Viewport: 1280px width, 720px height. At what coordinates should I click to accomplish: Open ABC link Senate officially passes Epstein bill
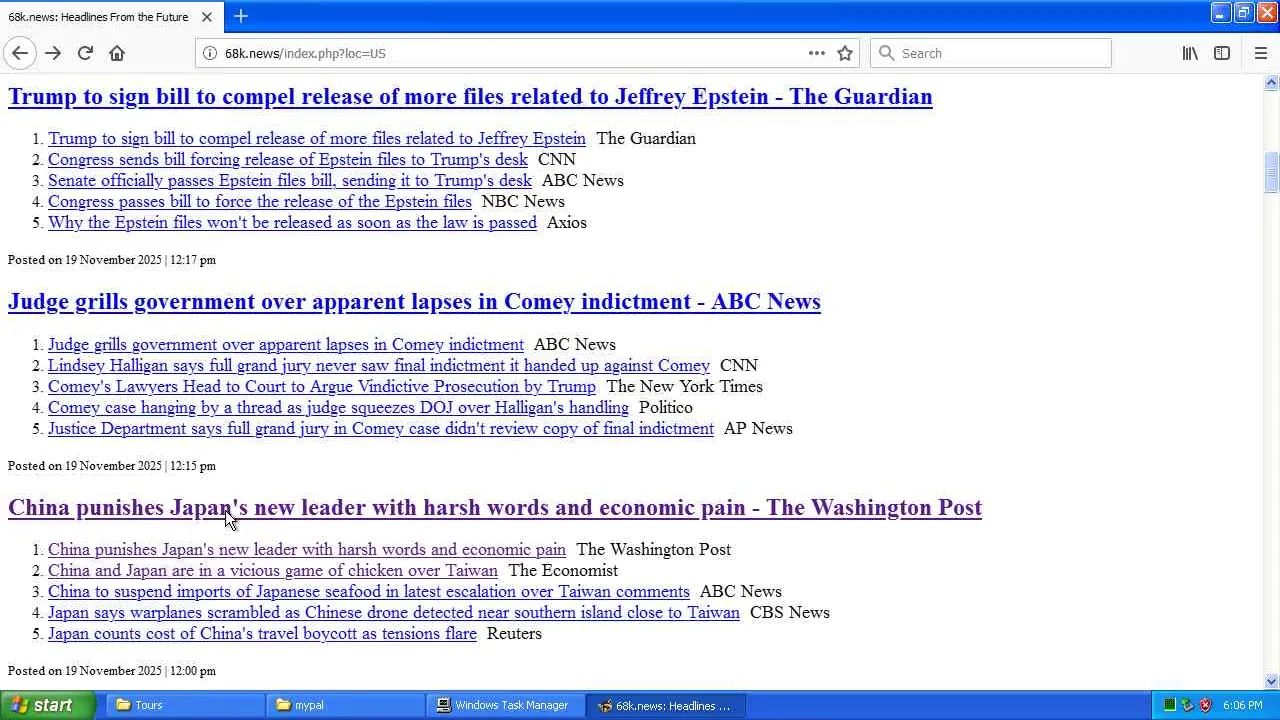point(290,180)
